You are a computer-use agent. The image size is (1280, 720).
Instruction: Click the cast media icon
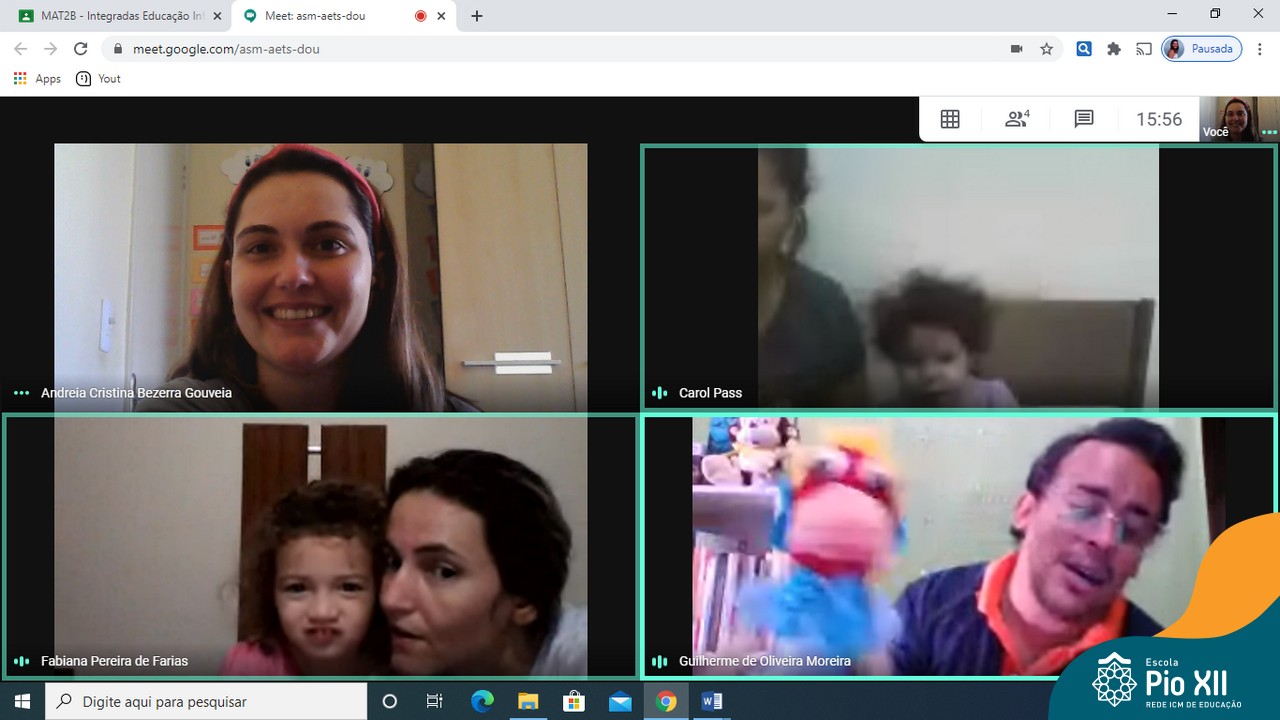pyautogui.click(x=1144, y=49)
